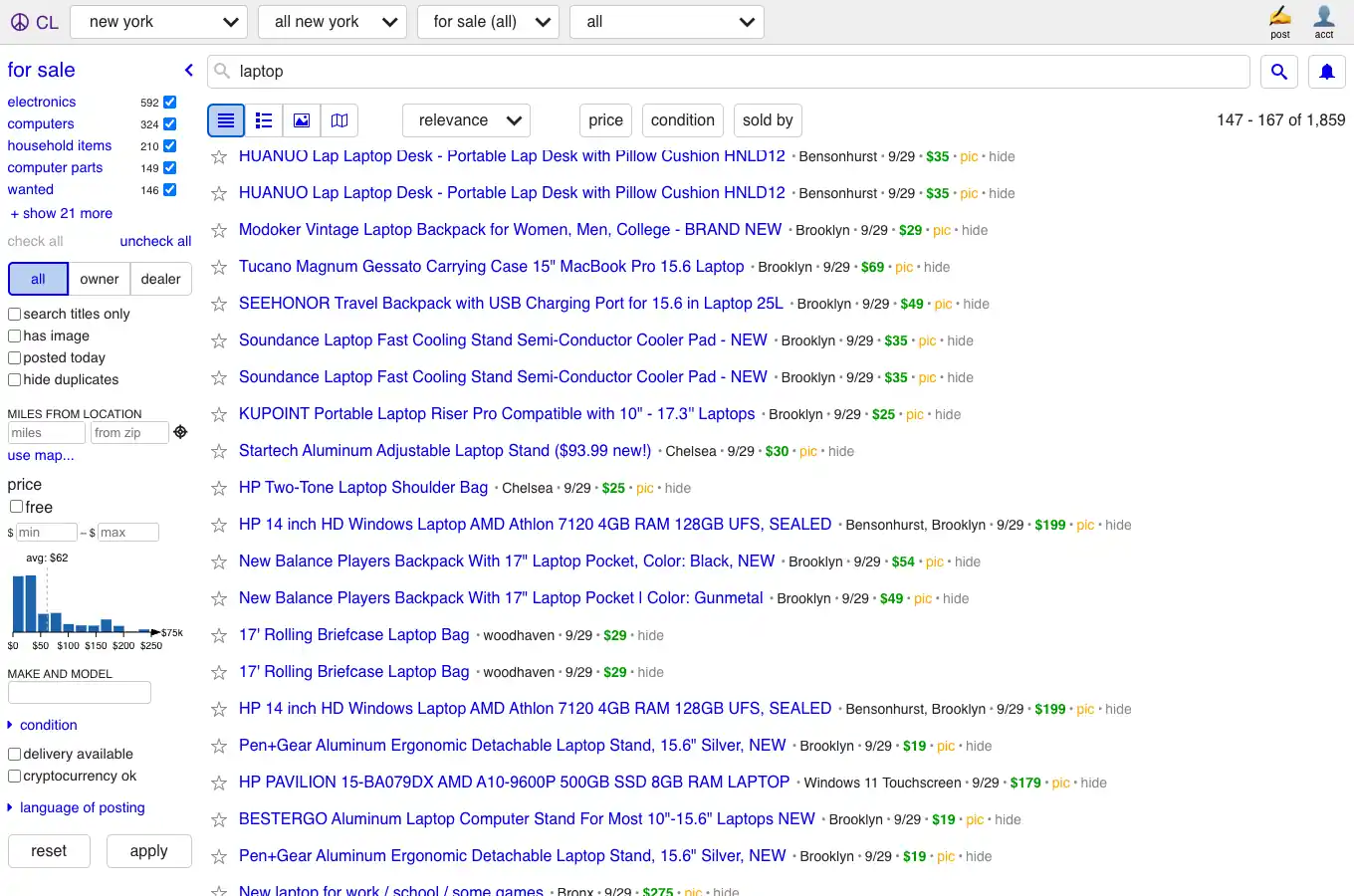Save search alert with bell icon

(x=1327, y=72)
